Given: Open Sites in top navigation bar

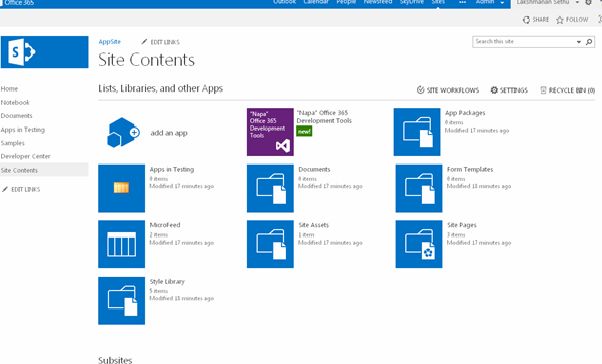Looking at the screenshot, I should [438, 2].
